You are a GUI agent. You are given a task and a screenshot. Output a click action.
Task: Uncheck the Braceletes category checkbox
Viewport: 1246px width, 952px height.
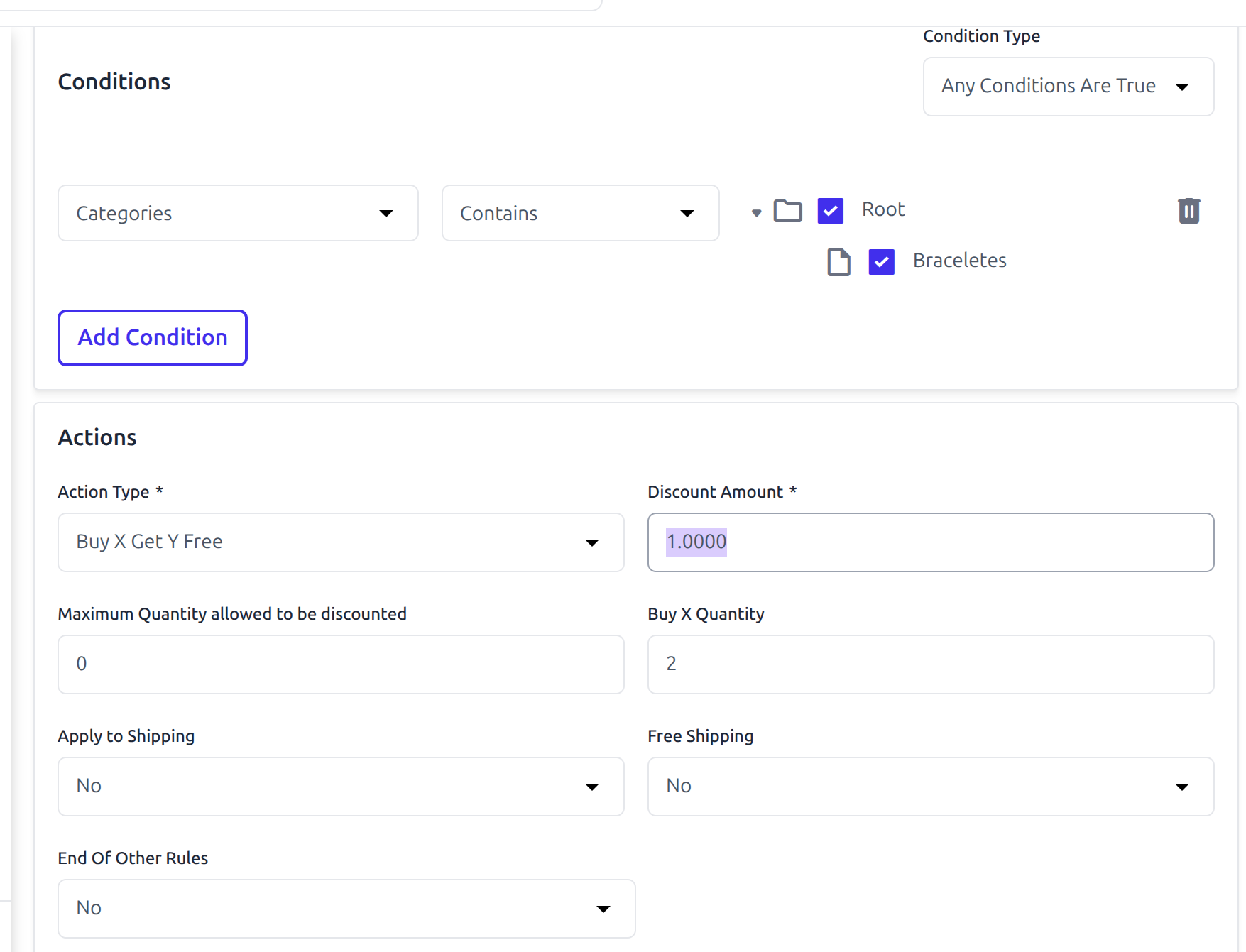click(881, 262)
